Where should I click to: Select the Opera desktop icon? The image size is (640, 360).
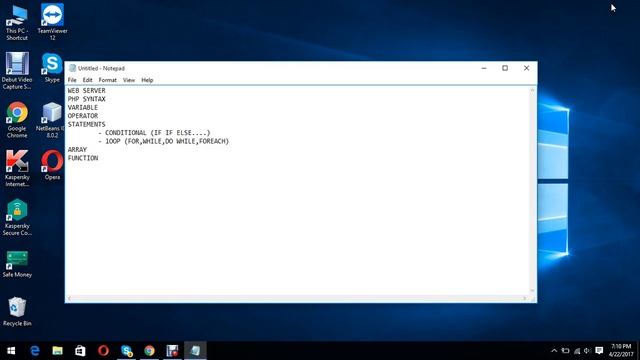click(52, 165)
